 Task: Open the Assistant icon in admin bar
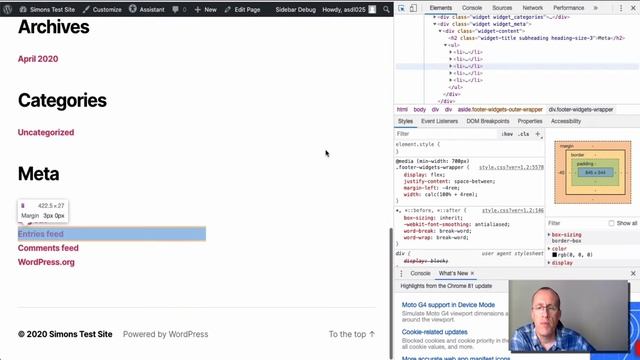click(133, 9)
